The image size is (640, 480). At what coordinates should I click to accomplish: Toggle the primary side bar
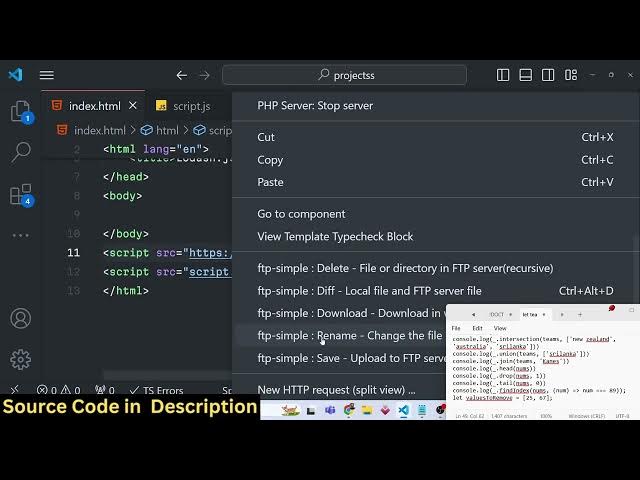coord(503,75)
